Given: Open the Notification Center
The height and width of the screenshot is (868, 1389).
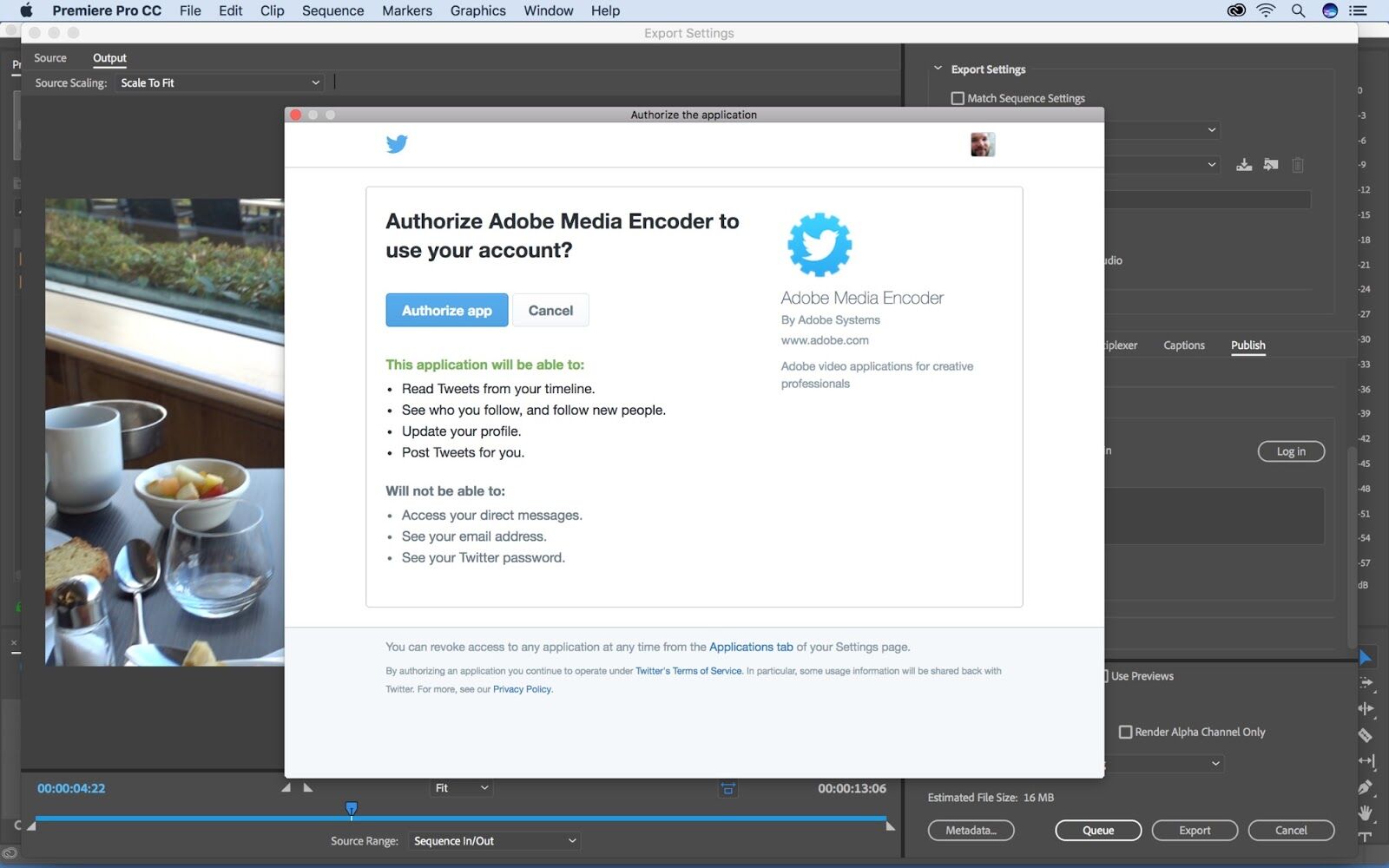Looking at the screenshot, I should pos(1359,10).
